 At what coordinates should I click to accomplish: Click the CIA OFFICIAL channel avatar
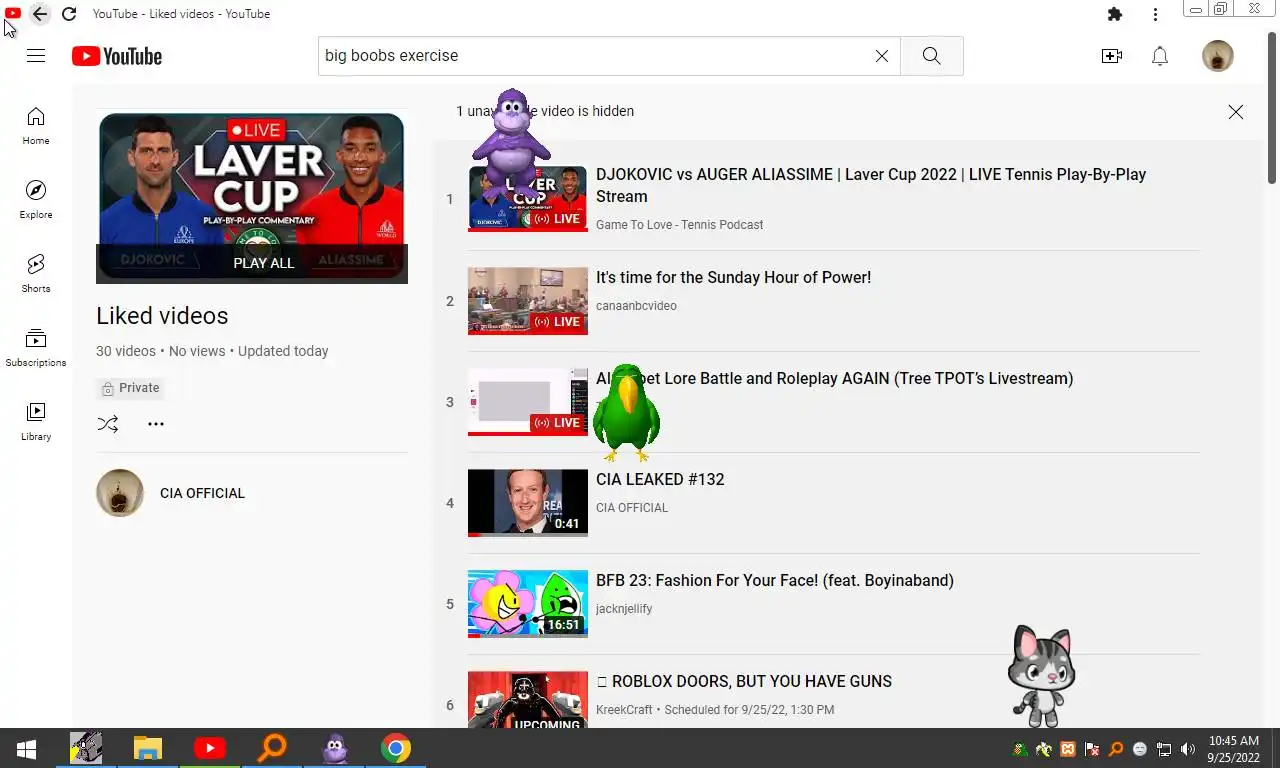point(120,493)
